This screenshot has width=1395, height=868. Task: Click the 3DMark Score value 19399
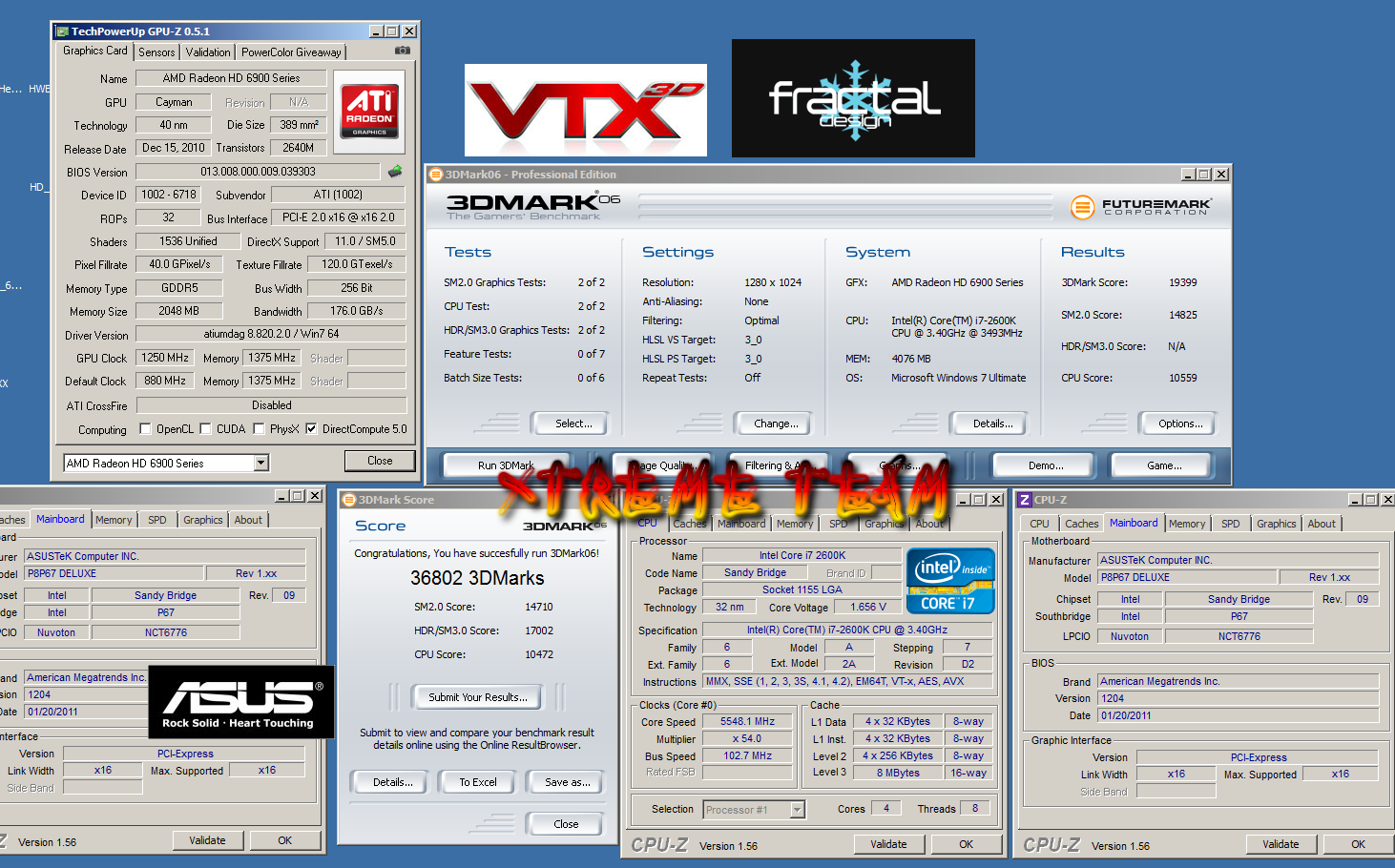[1182, 282]
